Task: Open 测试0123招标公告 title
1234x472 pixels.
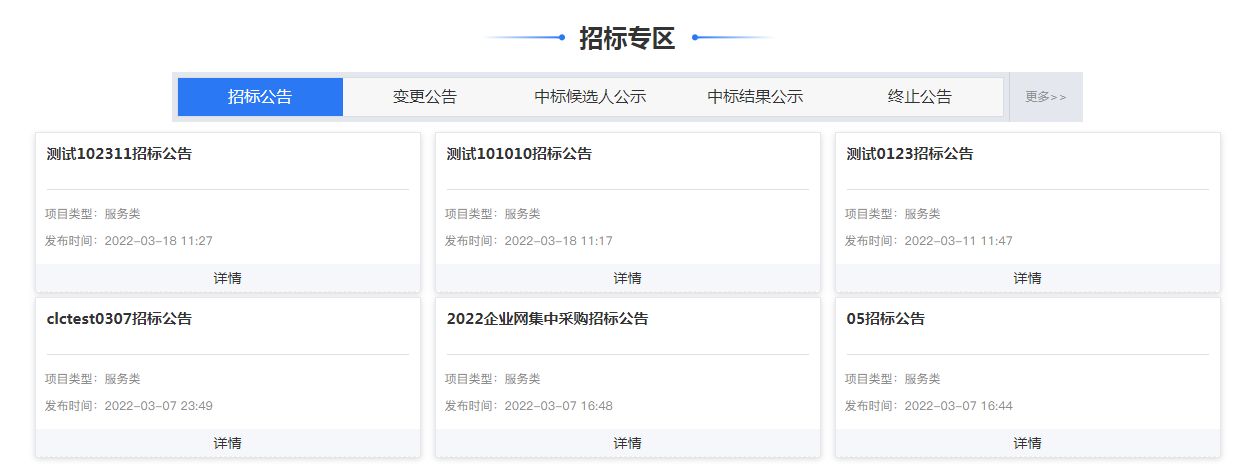Action: (910, 154)
